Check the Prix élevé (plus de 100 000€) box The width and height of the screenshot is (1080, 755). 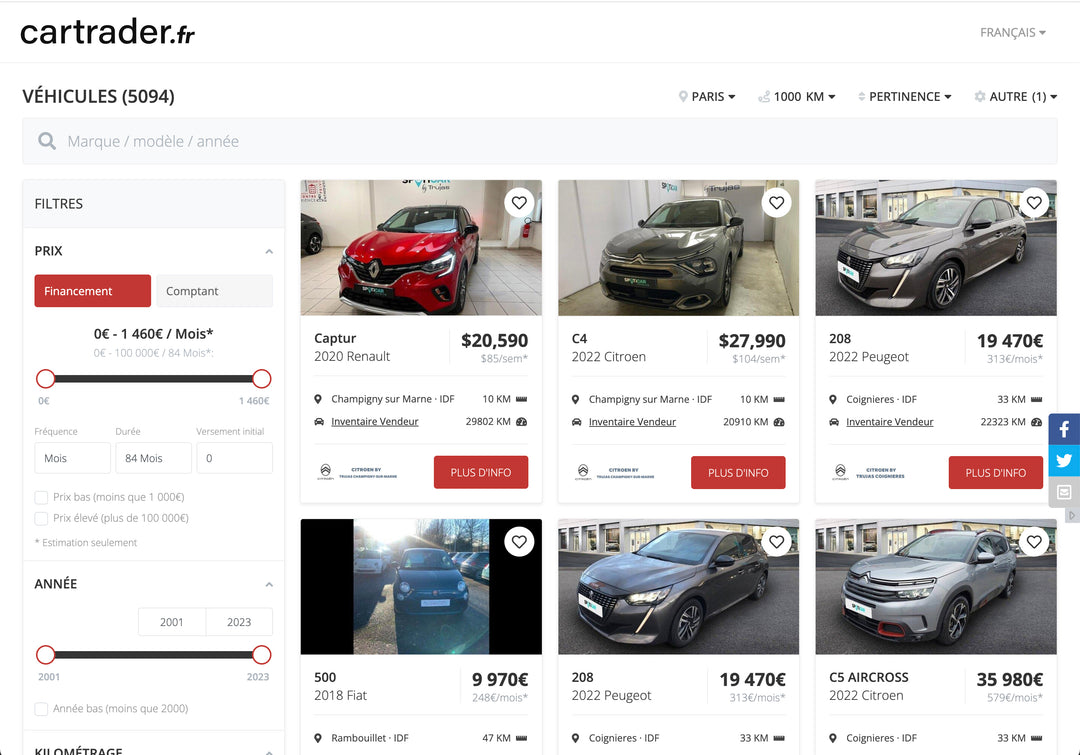[x=41, y=518]
